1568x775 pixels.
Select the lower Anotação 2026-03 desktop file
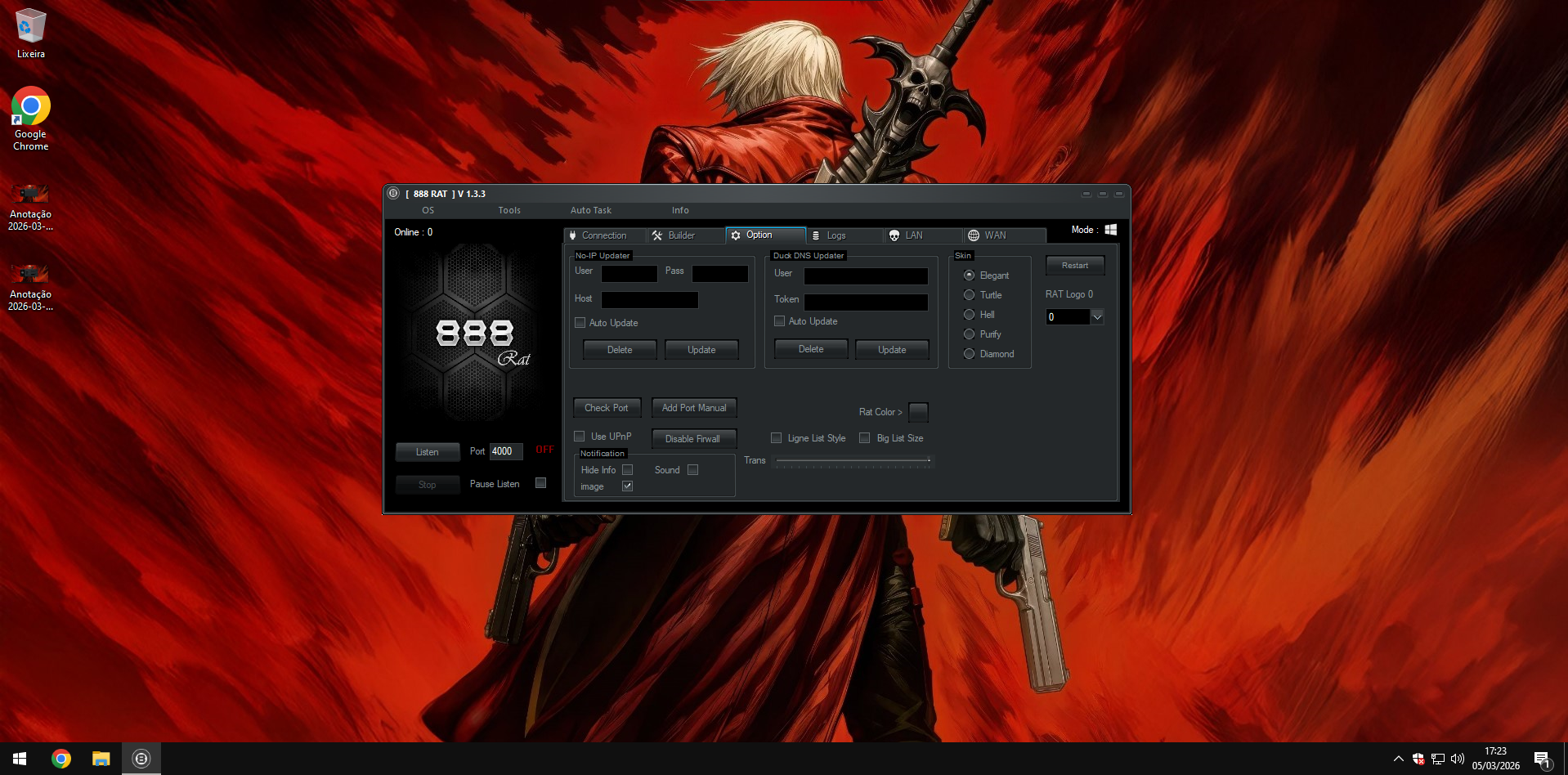[31, 288]
